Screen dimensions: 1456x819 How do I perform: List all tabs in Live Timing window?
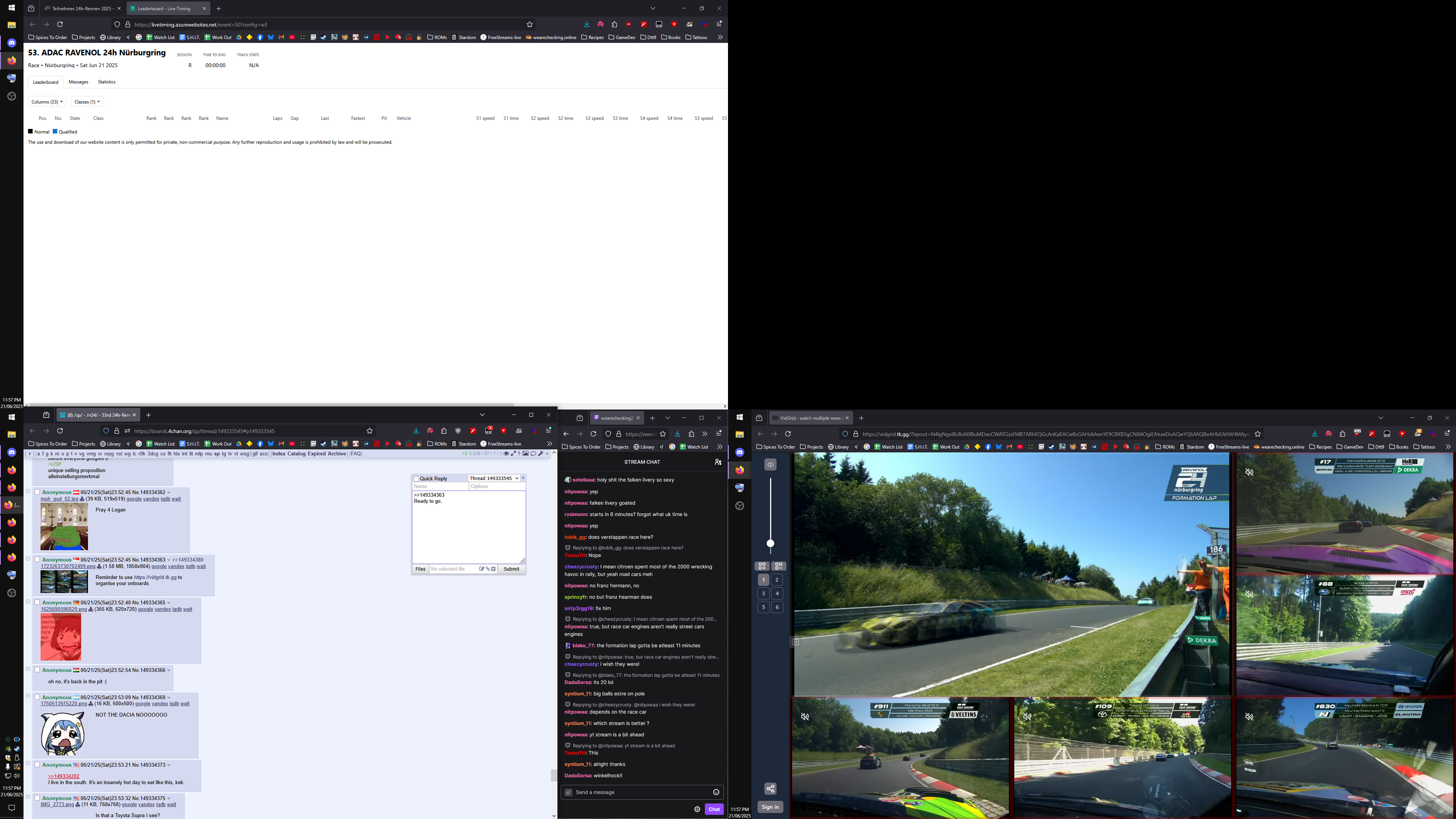pos(653,8)
